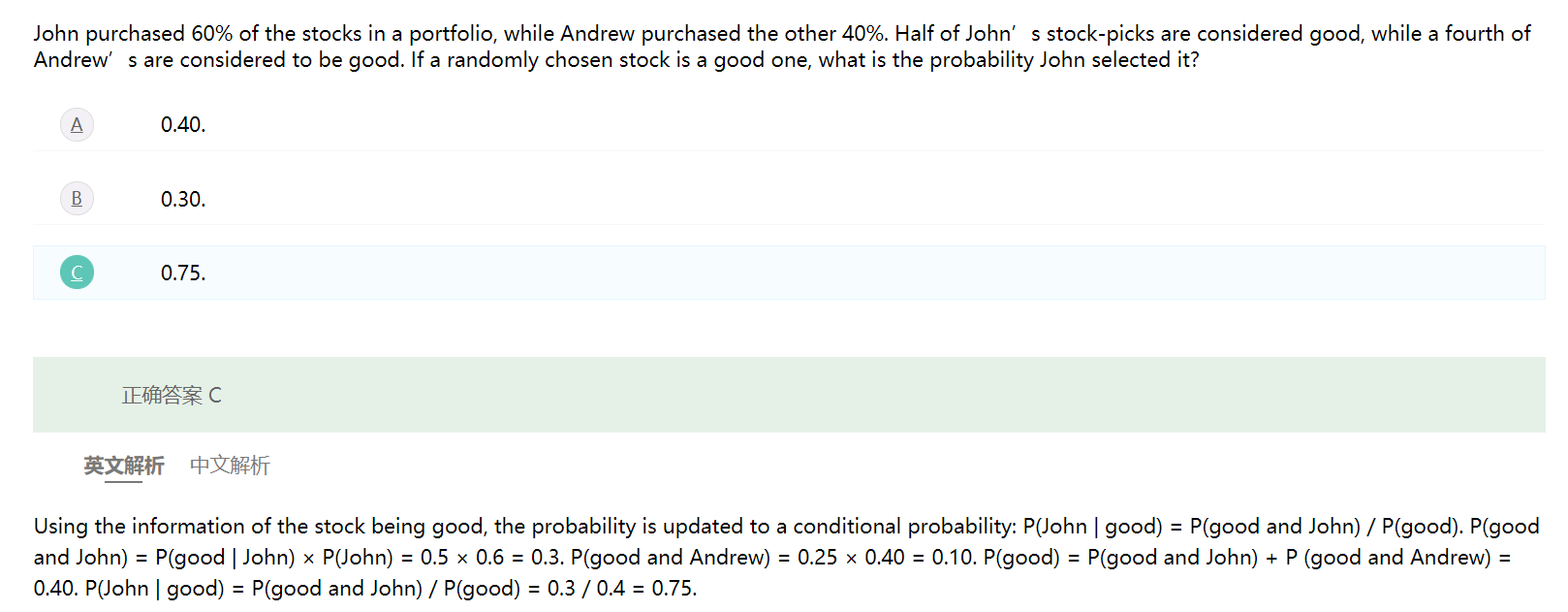
Task: Switch to the 英文解析 tab
Action: 123,466
